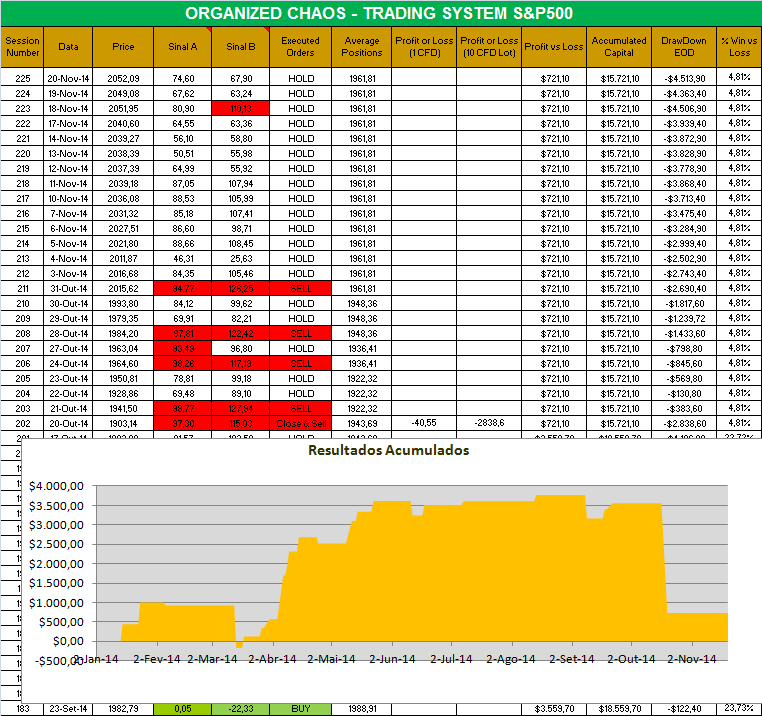Select the price cell 1903,14
This screenshot has width=762, height=716.
click(x=123, y=423)
